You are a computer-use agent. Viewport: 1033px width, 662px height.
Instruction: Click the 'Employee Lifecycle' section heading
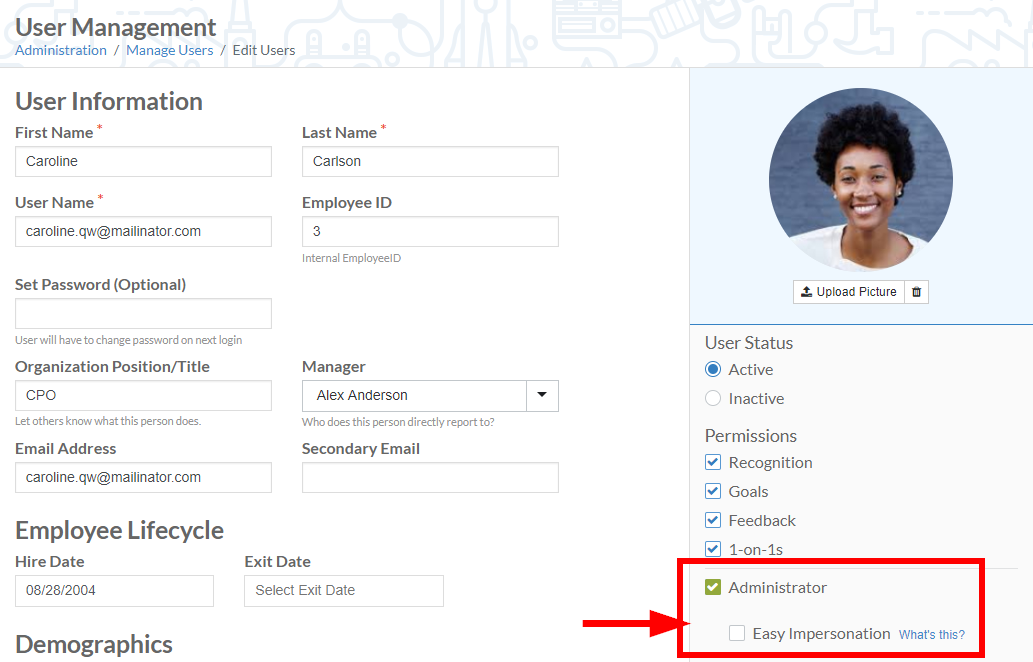pos(119,531)
